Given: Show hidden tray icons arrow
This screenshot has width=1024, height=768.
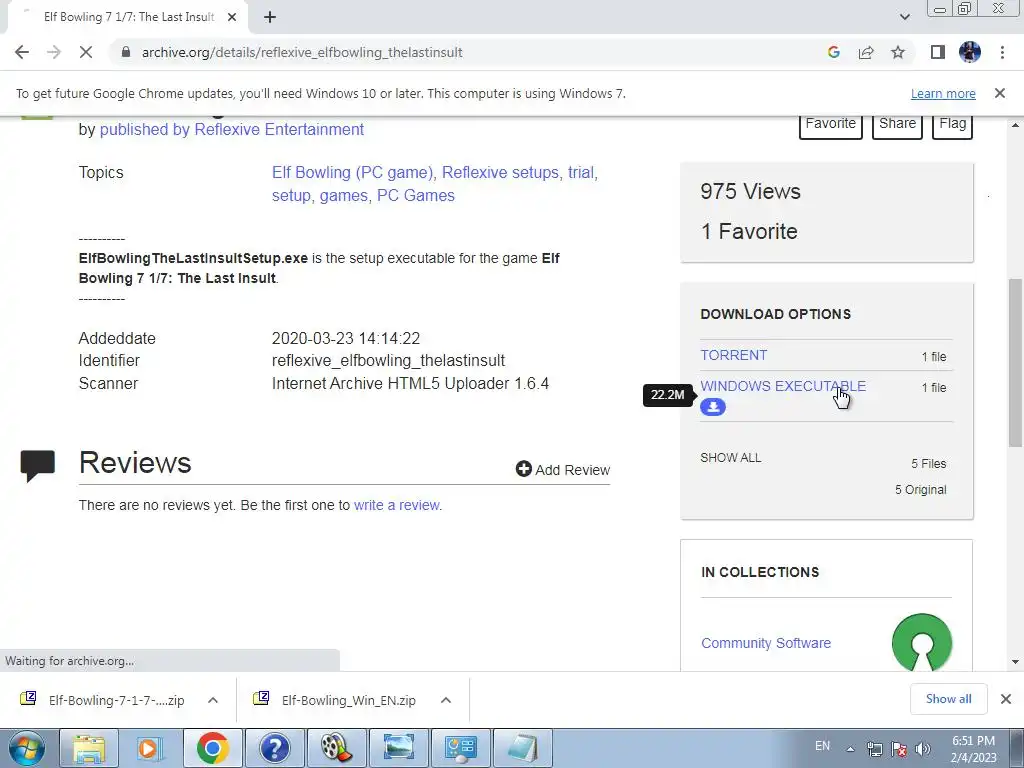Looking at the screenshot, I should [x=850, y=749].
